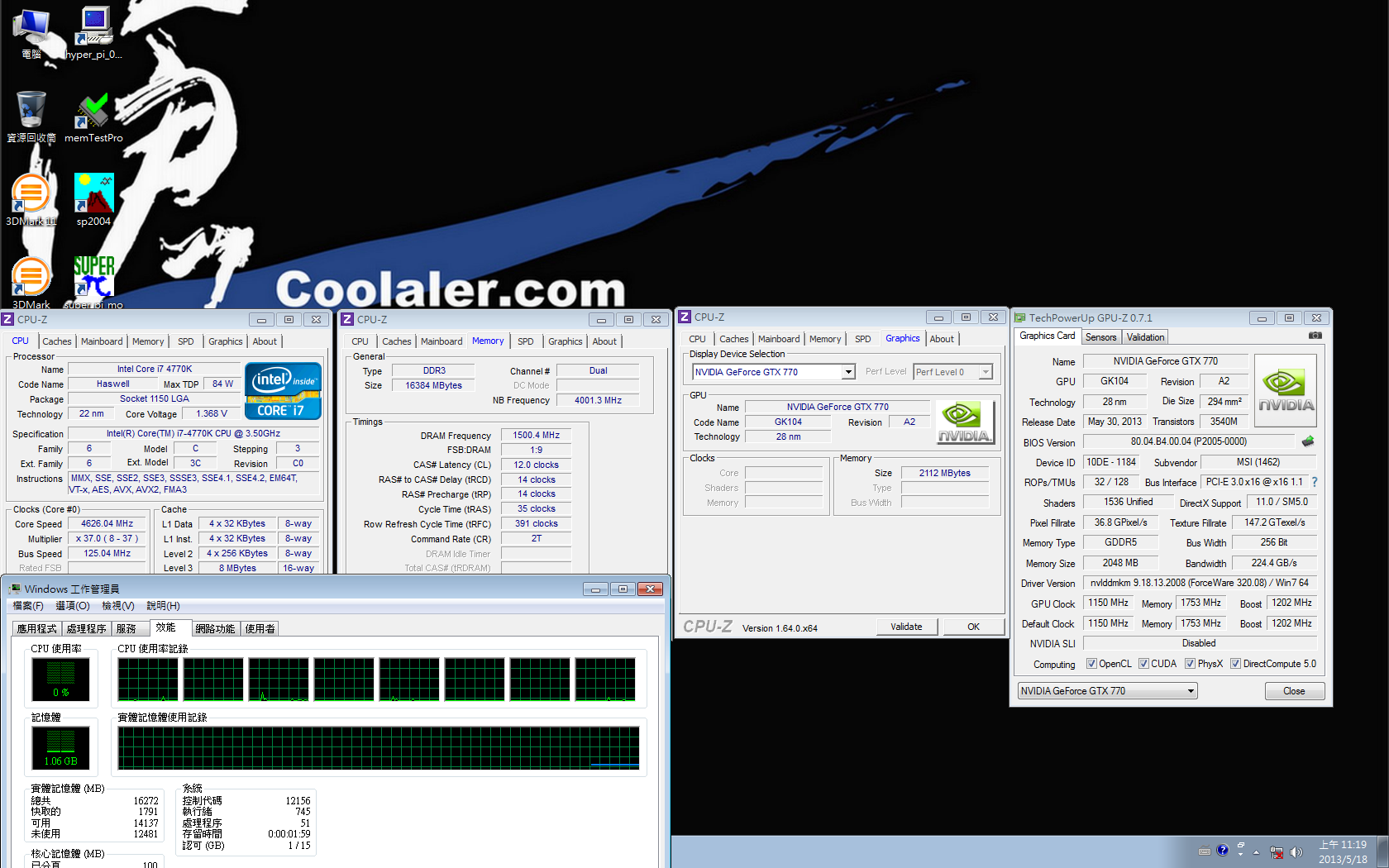This screenshot has width=1389, height=868.
Task: Select Core Speed value 4626.04 MHz
Action: tap(107, 524)
